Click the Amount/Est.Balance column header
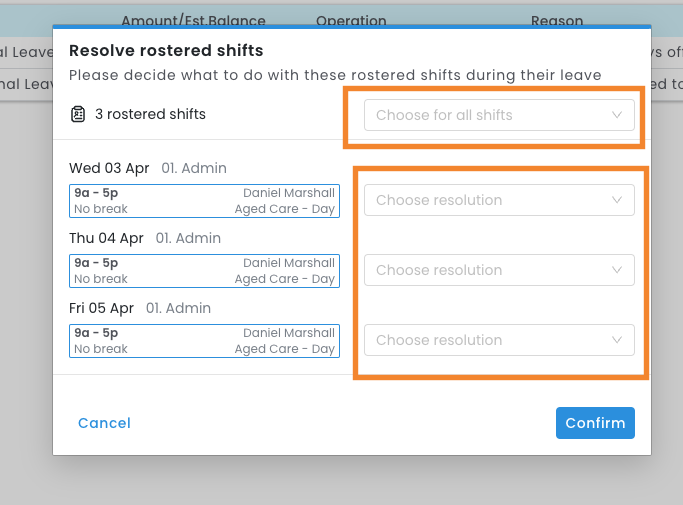Screen dimensions: 683x505 pyautogui.click(x=194, y=20)
